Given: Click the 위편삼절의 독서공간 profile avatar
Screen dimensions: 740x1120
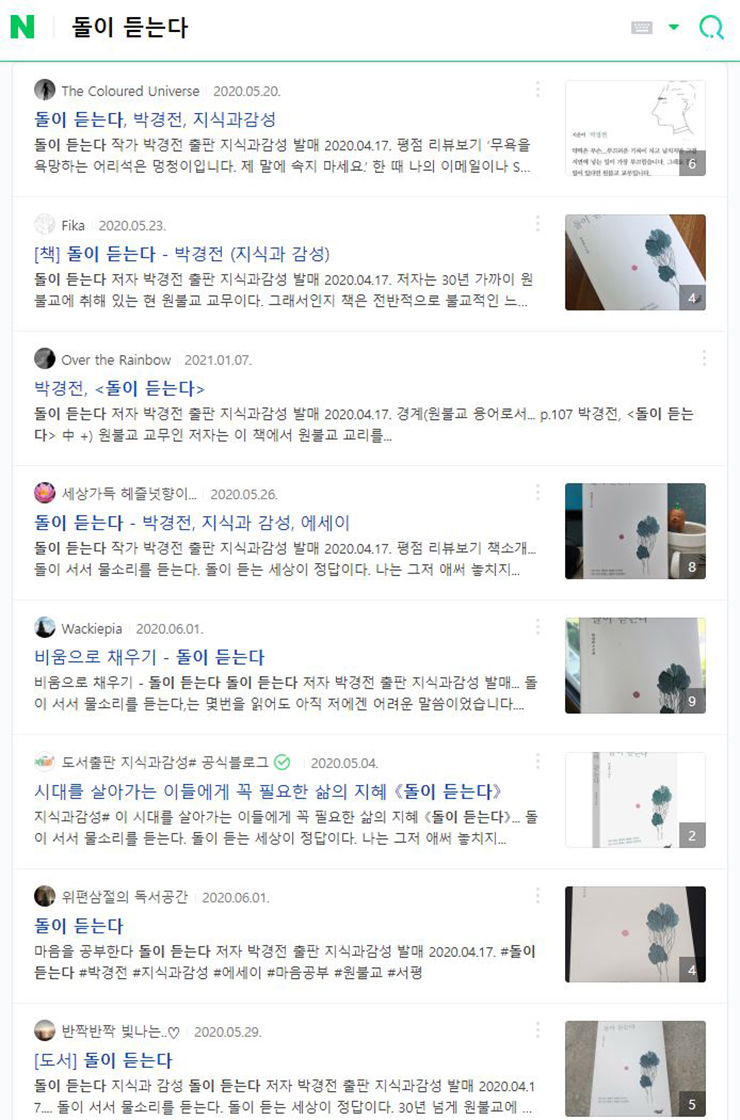Looking at the screenshot, I should pos(44,896).
